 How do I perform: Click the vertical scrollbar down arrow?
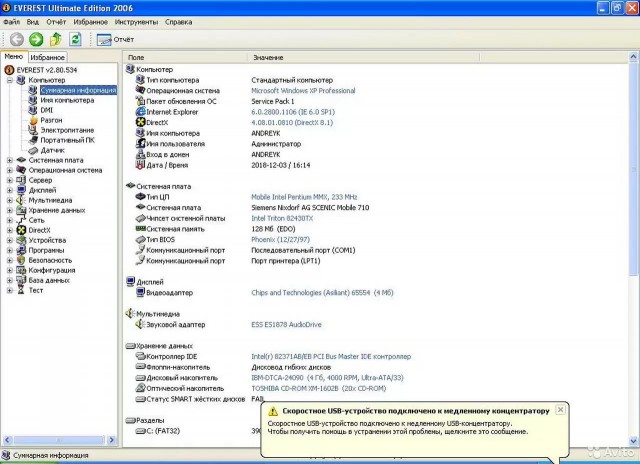coord(633,441)
